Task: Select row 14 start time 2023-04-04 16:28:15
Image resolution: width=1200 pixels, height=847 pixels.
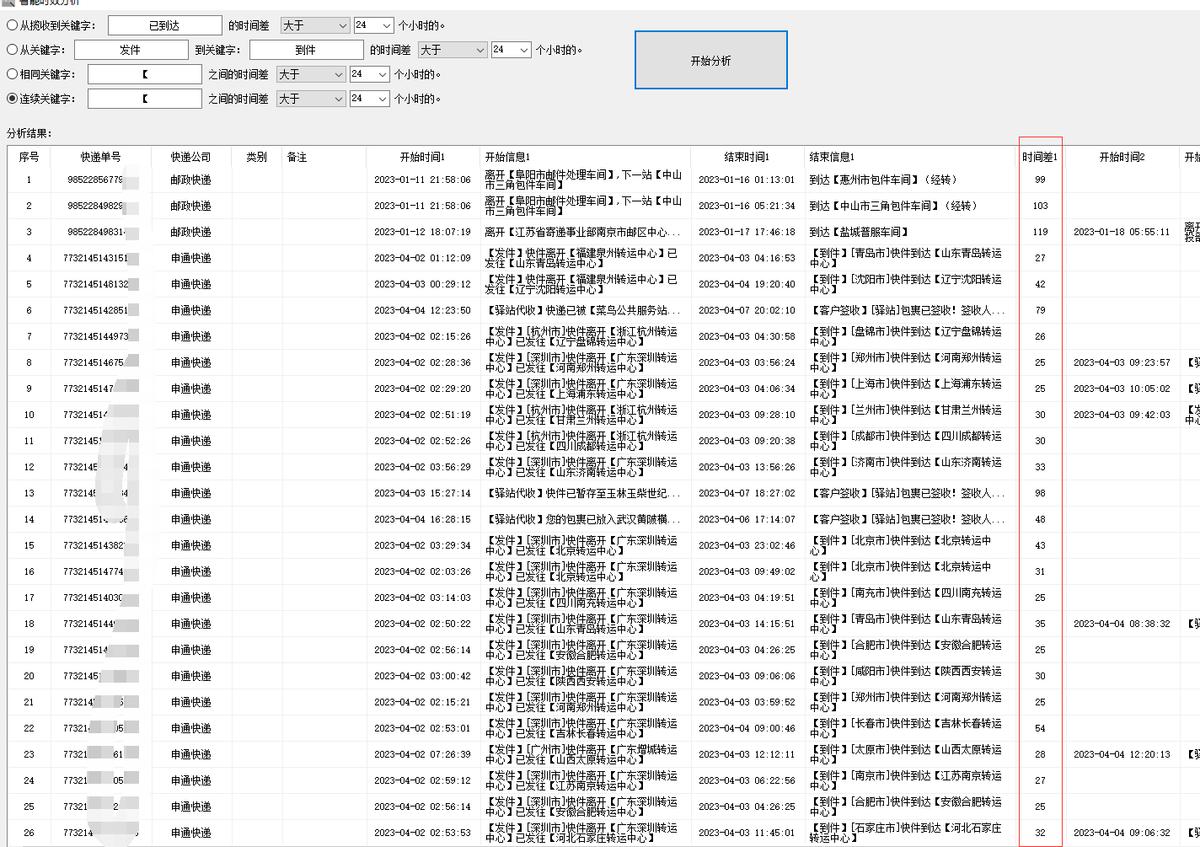Action: [x=422, y=519]
